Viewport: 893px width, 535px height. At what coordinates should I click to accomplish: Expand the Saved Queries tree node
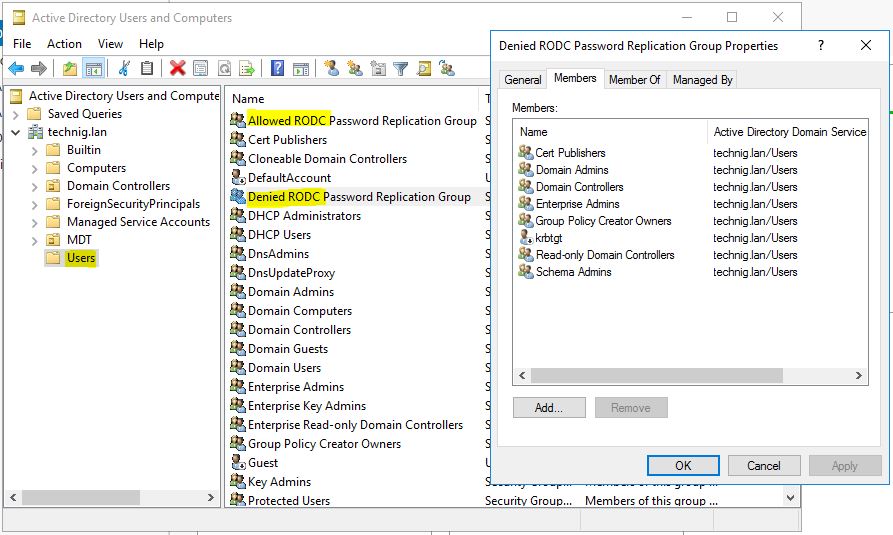click(x=16, y=115)
